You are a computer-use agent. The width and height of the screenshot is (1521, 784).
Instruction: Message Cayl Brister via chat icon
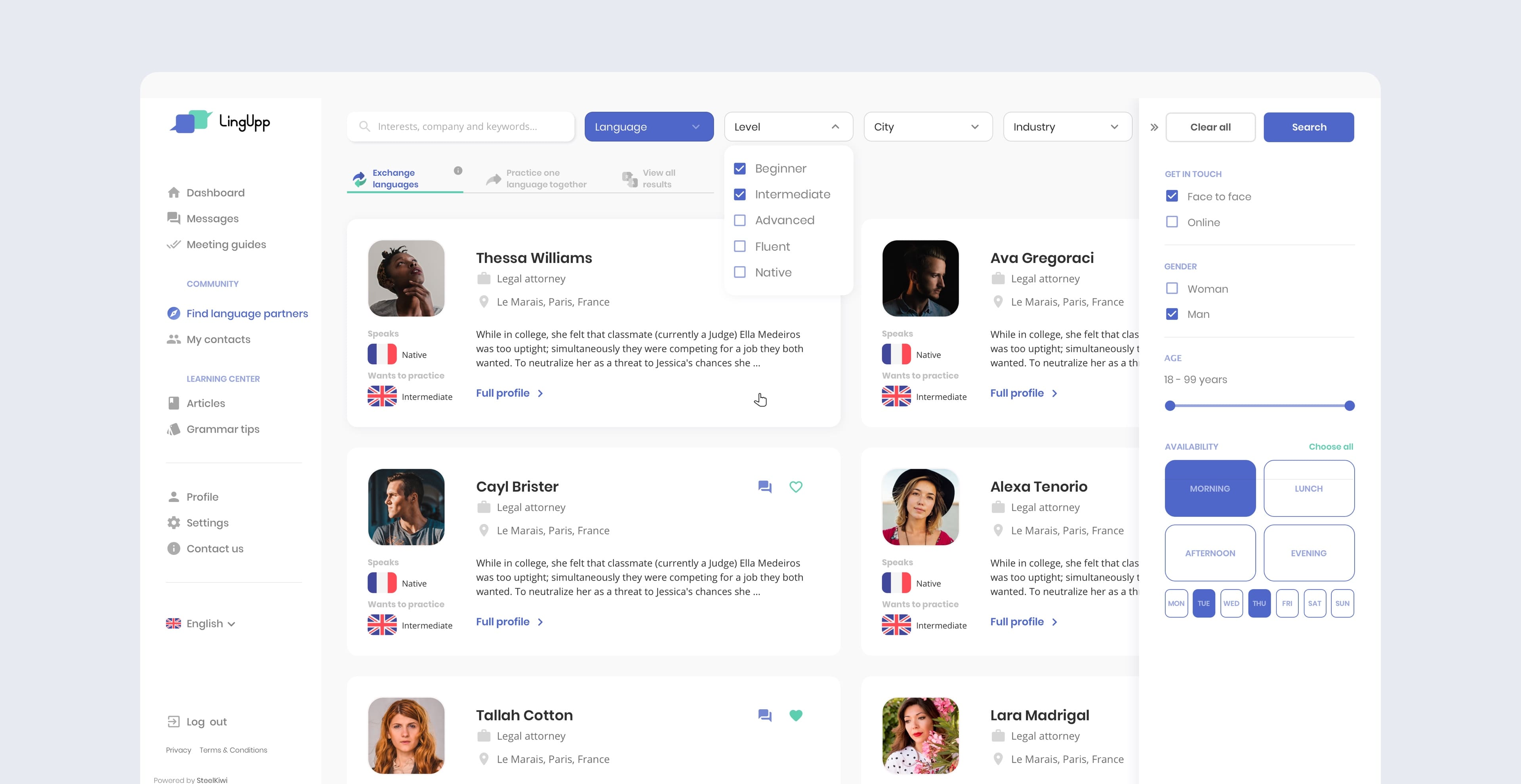click(764, 487)
